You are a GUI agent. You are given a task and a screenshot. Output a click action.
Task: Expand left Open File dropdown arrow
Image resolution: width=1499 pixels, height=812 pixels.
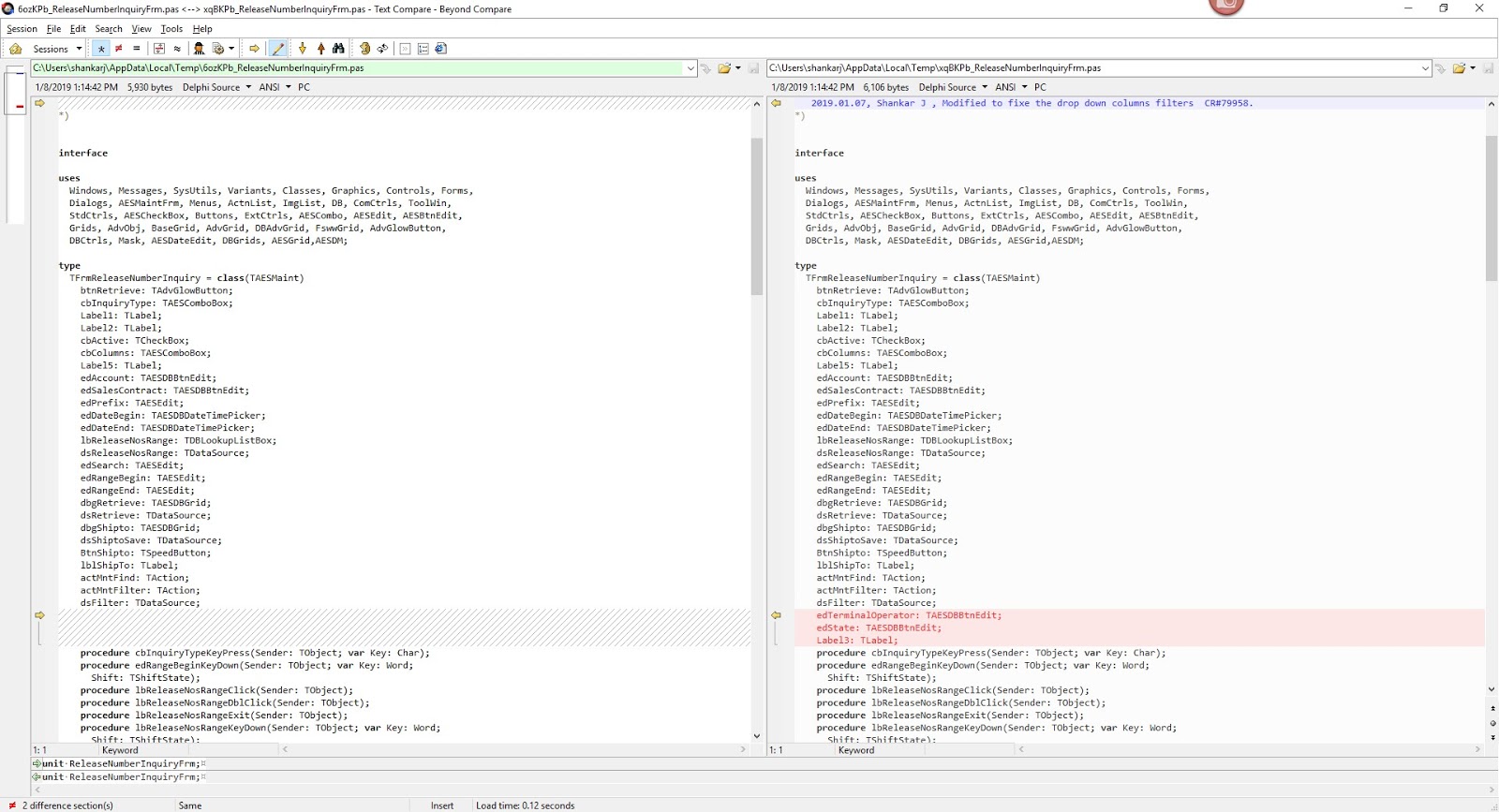click(x=738, y=68)
